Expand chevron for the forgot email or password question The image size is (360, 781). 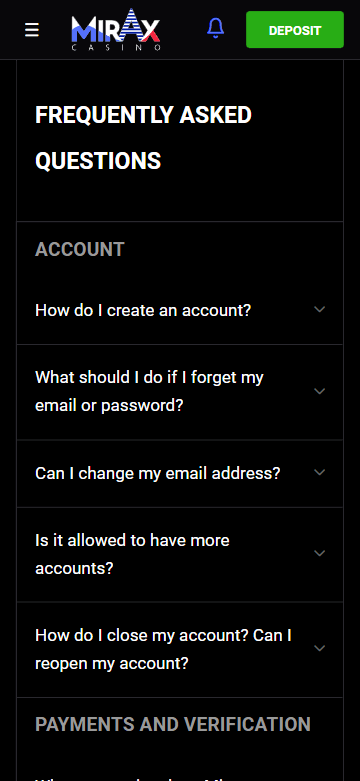320,391
